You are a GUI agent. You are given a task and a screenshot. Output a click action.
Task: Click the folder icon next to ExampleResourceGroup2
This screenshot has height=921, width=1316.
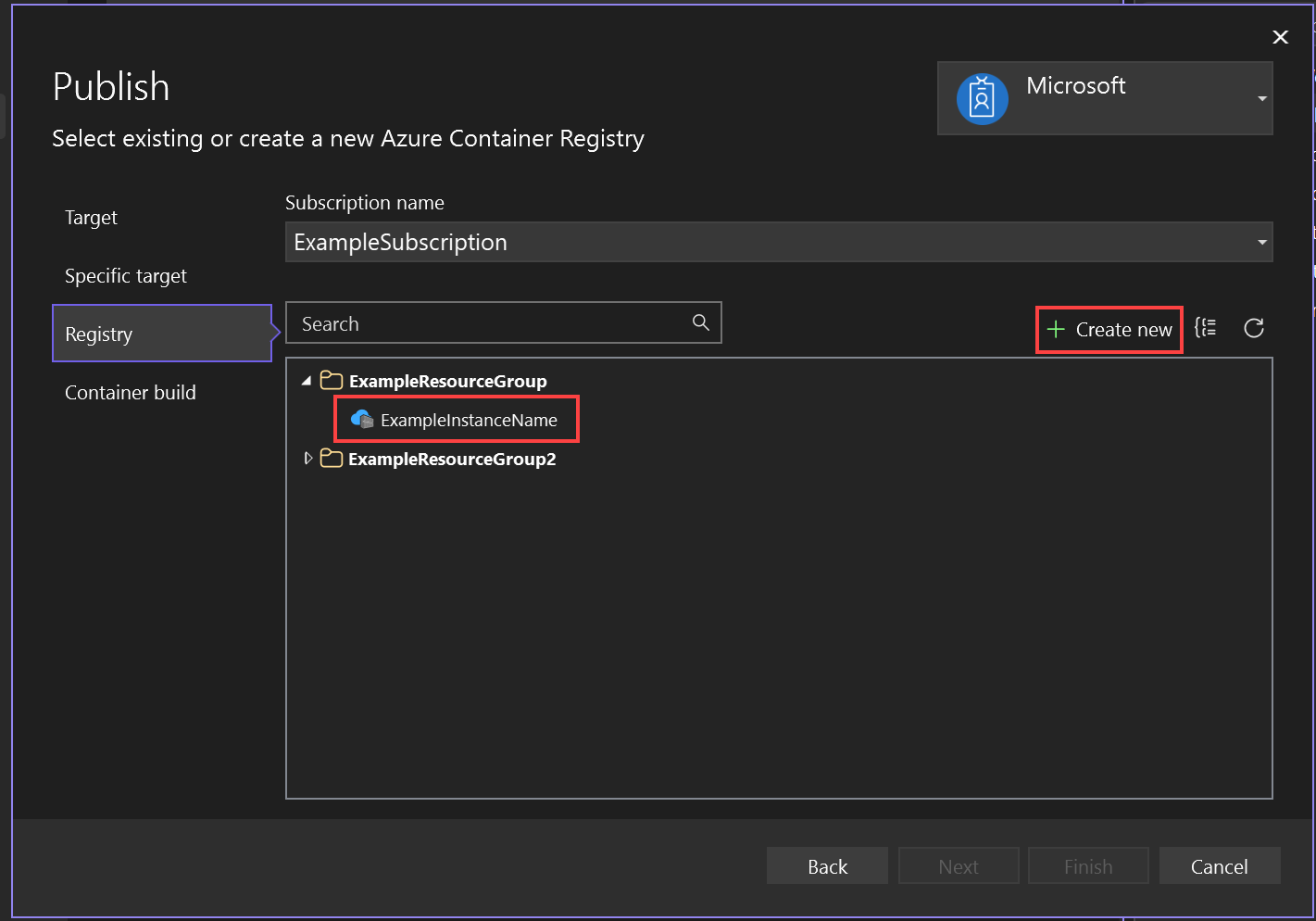331,458
